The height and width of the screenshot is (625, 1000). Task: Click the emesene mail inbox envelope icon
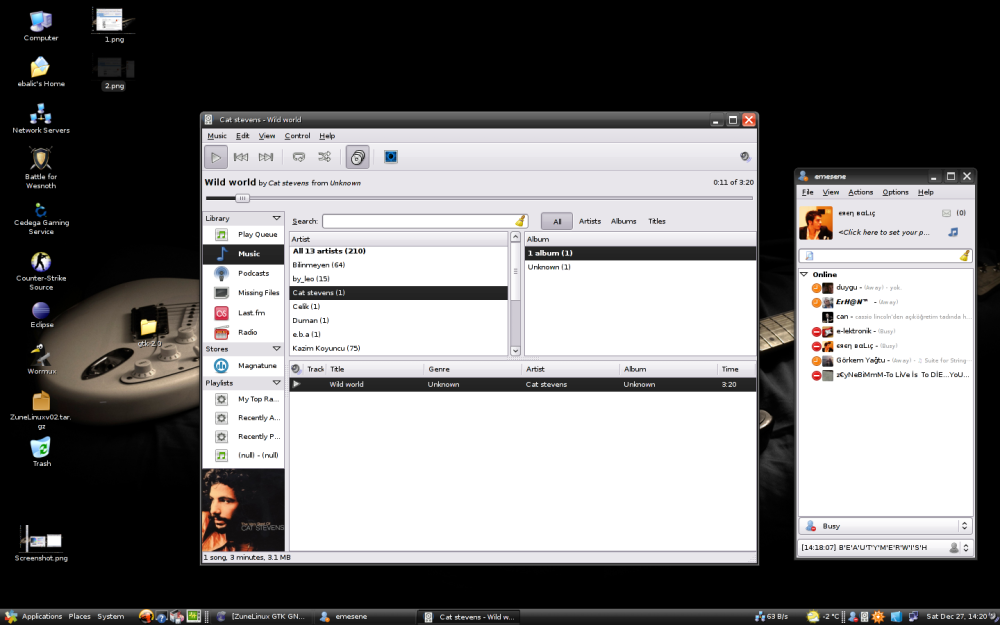click(x=946, y=213)
